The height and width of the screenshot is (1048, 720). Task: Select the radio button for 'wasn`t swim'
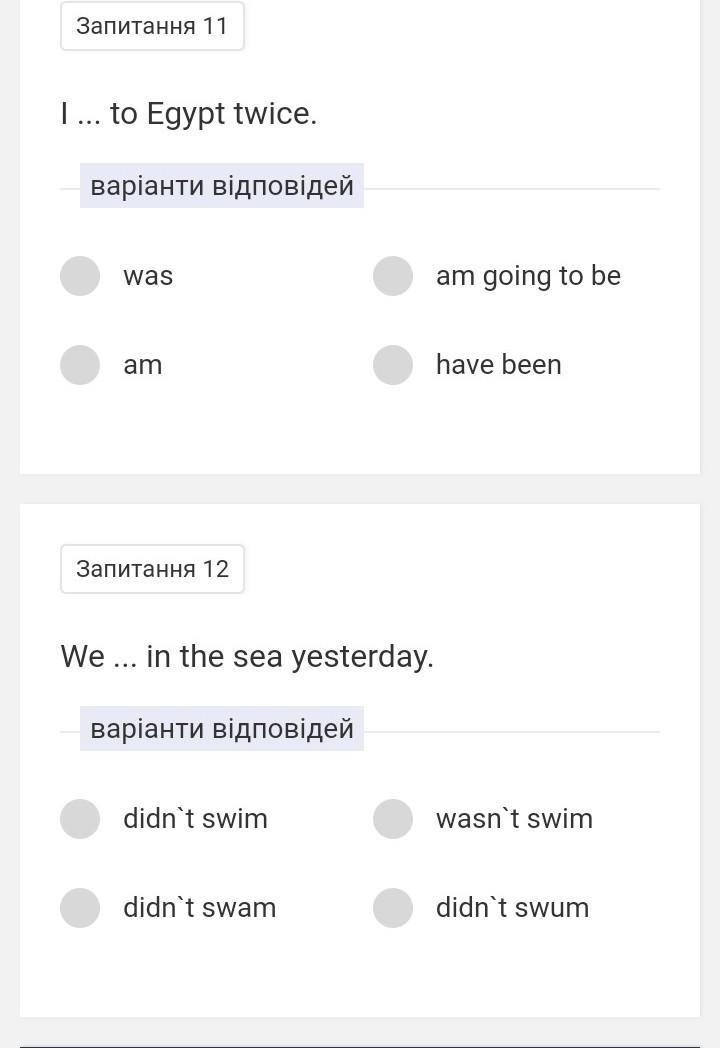(x=393, y=819)
